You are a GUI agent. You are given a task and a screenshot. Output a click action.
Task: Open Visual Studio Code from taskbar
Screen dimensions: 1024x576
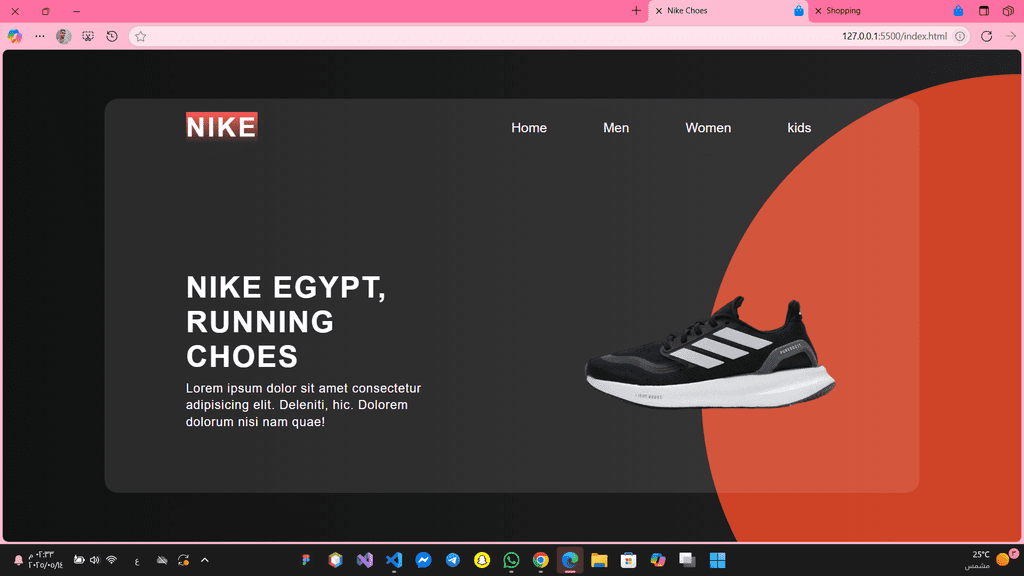394,560
